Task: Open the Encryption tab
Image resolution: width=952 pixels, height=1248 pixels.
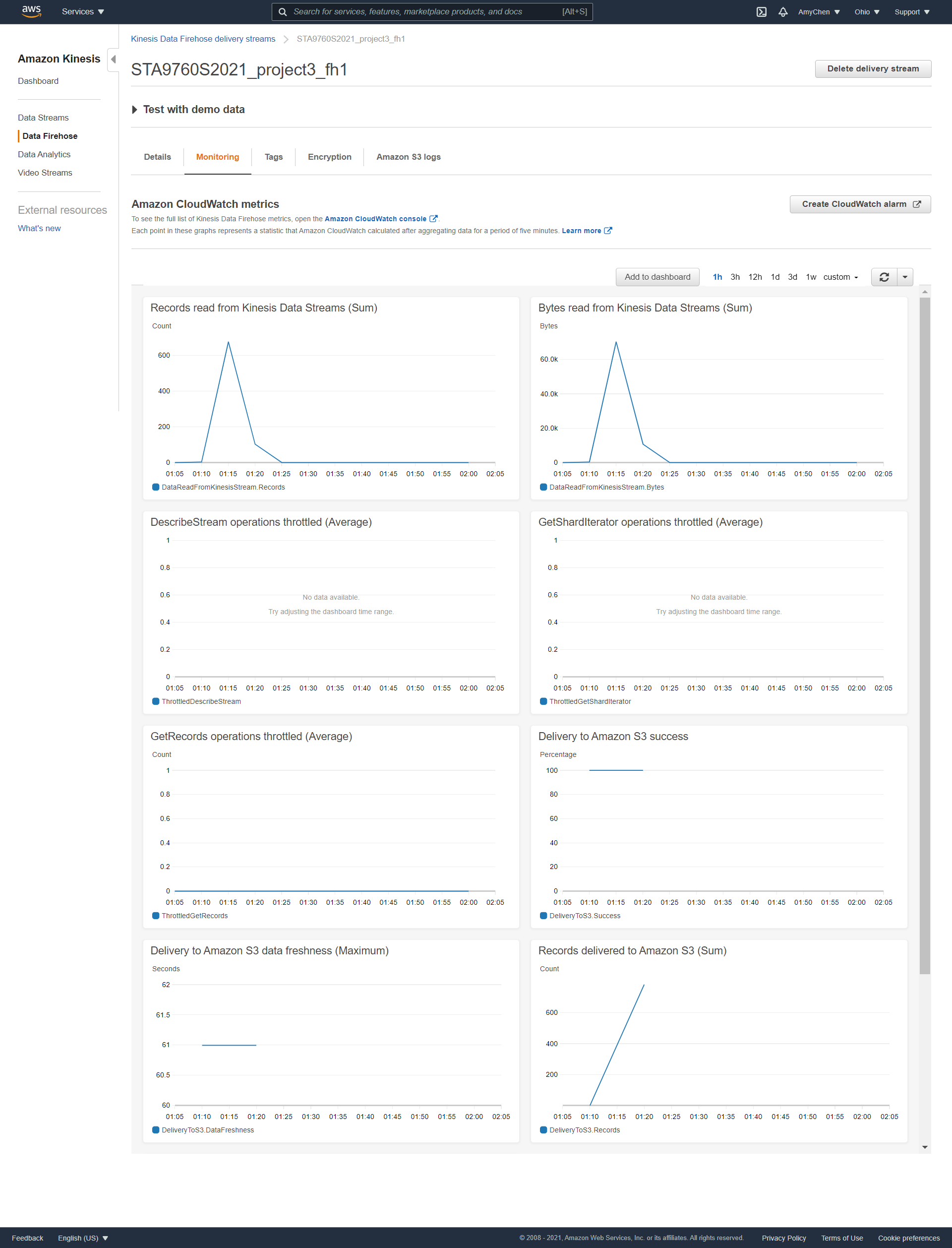Action: pyautogui.click(x=329, y=157)
